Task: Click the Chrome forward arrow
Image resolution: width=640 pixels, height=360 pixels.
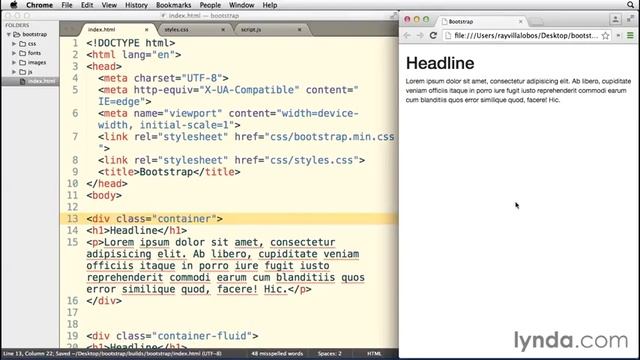Action: pos(420,36)
